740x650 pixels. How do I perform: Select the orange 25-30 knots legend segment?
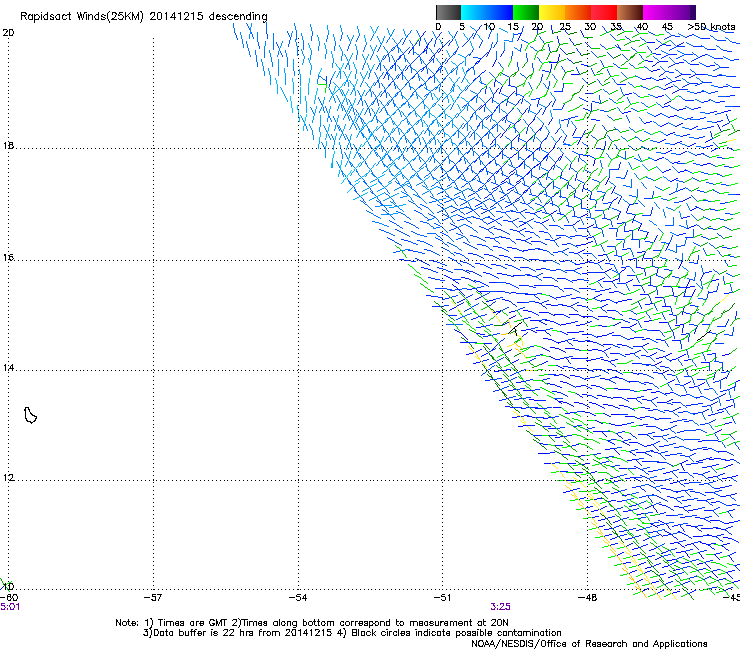point(578,12)
